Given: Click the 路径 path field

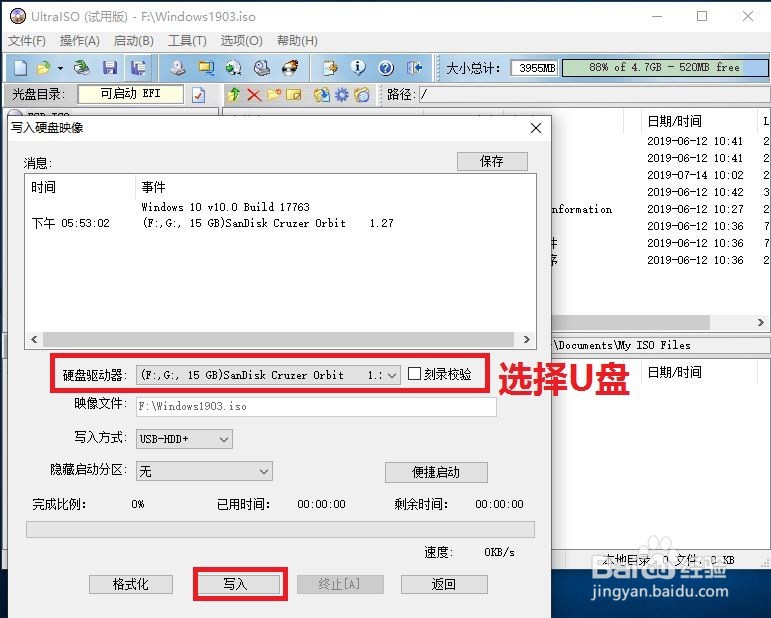Looking at the screenshot, I should click(x=594, y=94).
